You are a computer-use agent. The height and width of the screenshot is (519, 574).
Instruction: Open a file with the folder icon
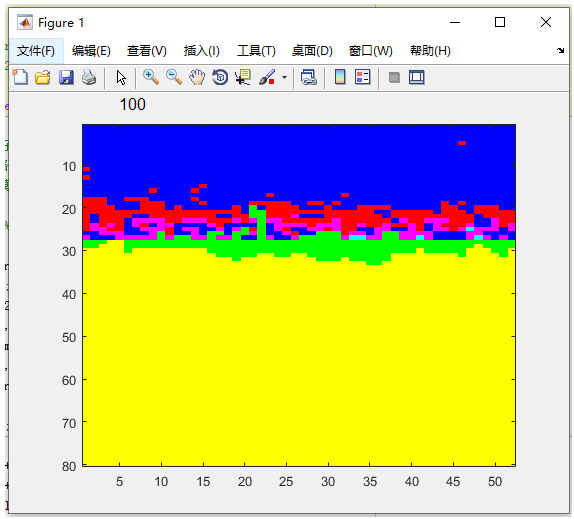coord(43,77)
